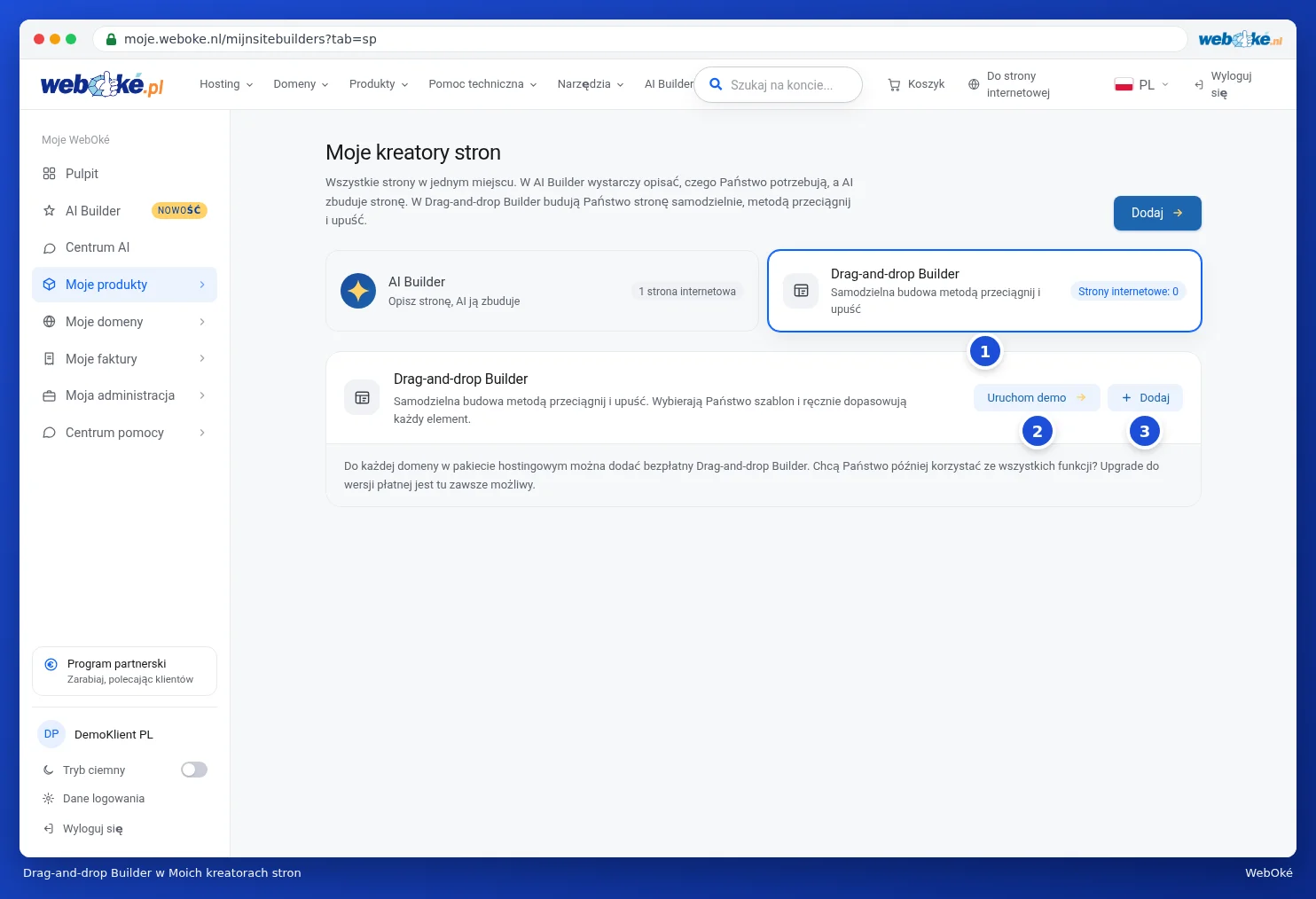Click the blue Dodaj button at top
This screenshot has height=899, width=1316.
coord(1157,213)
